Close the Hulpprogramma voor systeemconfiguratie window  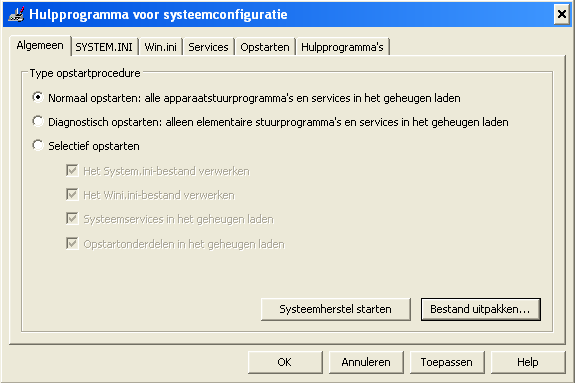tap(561, 15)
